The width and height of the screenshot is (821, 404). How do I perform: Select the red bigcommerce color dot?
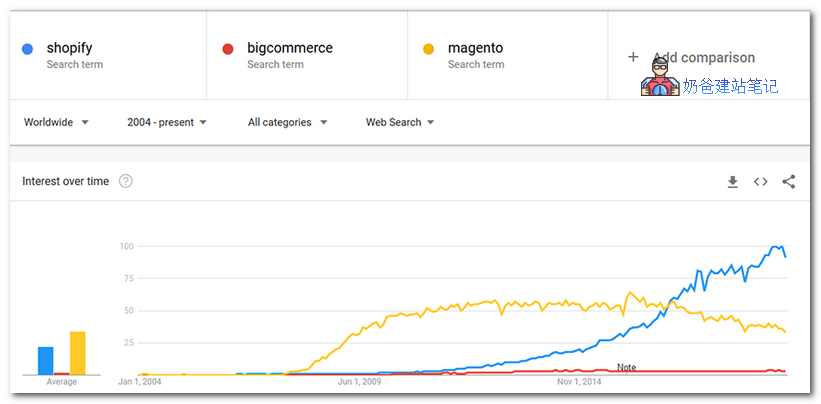[228, 49]
